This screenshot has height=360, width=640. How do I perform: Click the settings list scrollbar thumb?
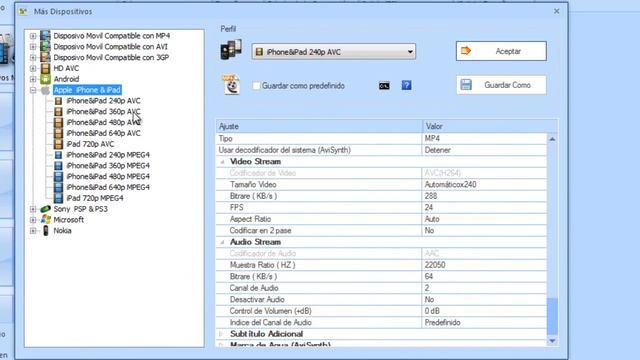pyautogui.click(x=552, y=317)
